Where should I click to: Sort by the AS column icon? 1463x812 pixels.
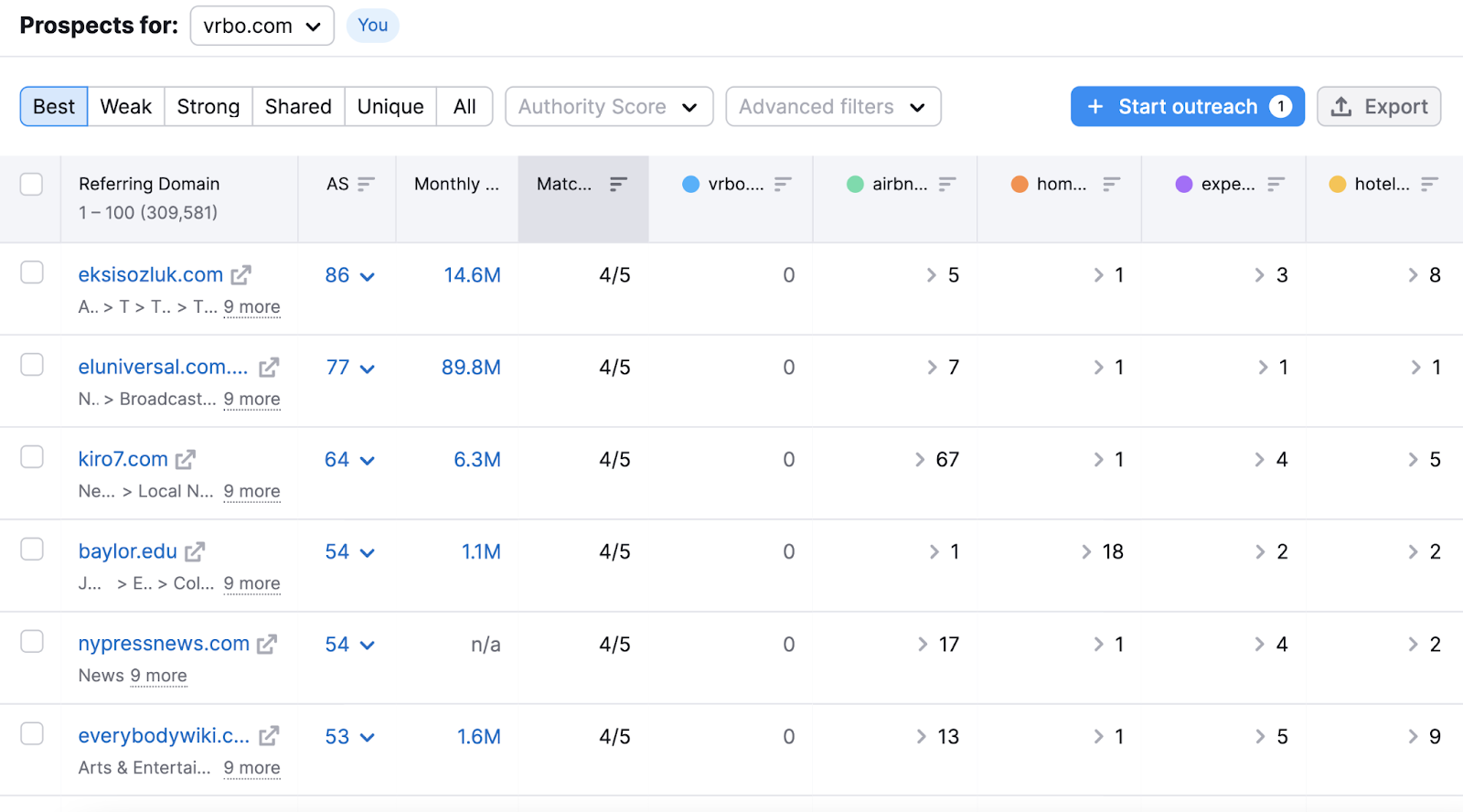click(366, 184)
